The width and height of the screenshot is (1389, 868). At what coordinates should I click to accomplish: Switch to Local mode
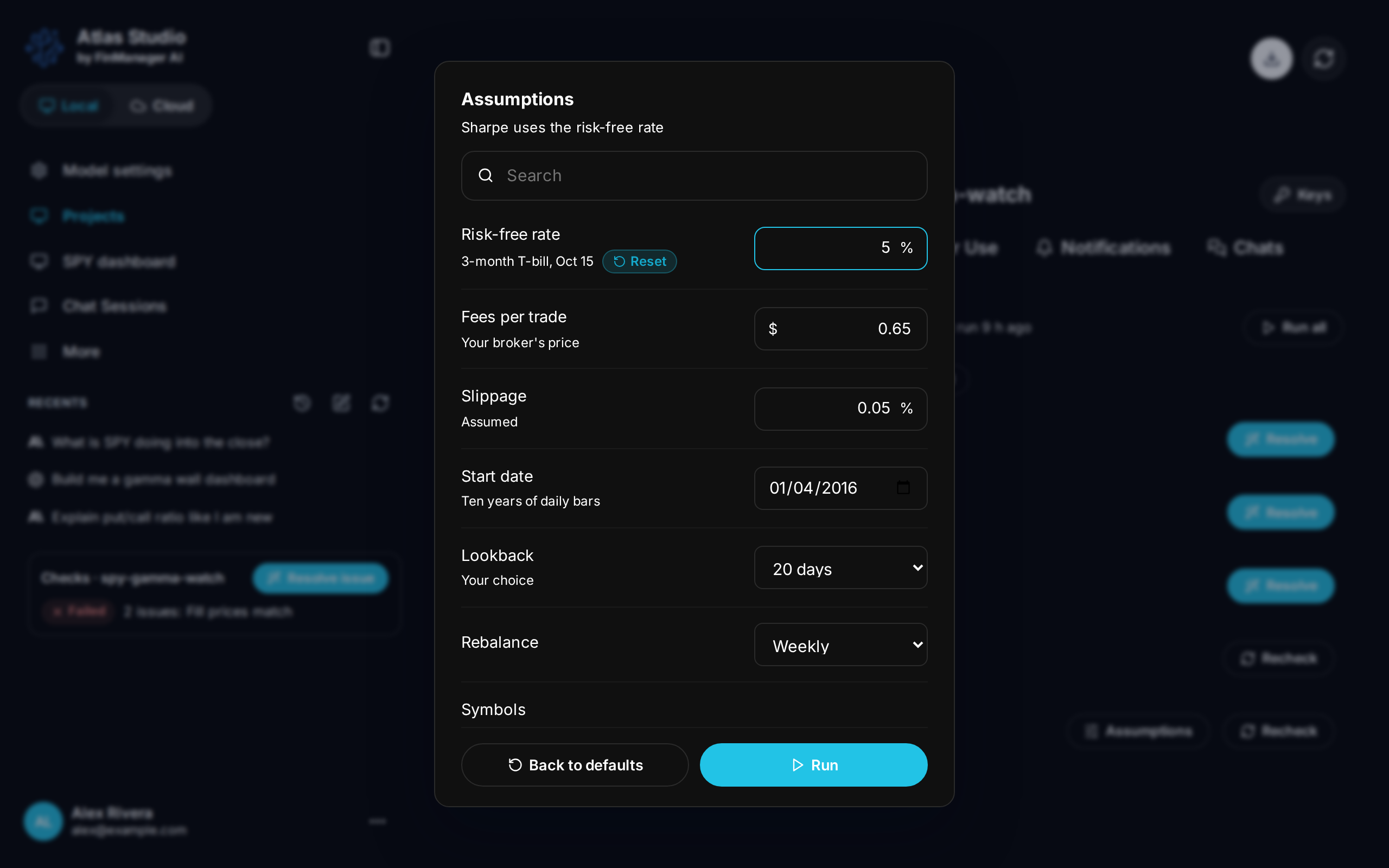coord(68,106)
